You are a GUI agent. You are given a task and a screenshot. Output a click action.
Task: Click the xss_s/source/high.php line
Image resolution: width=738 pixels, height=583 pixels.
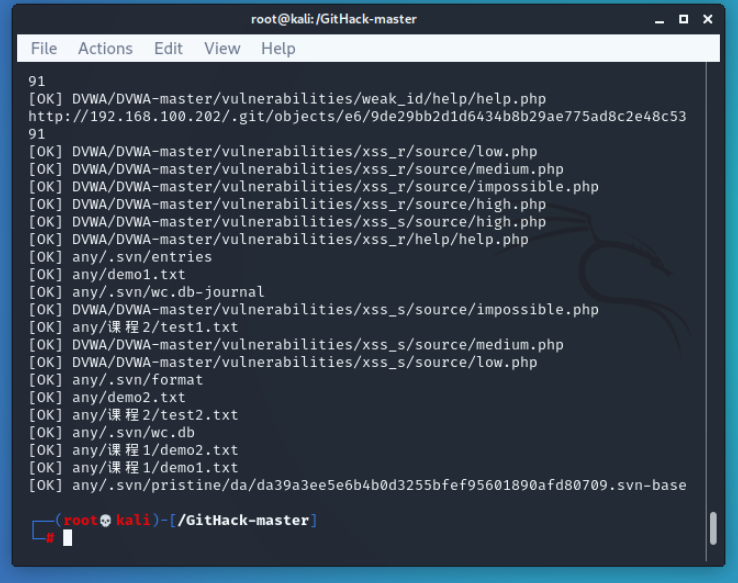pos(287,222)
